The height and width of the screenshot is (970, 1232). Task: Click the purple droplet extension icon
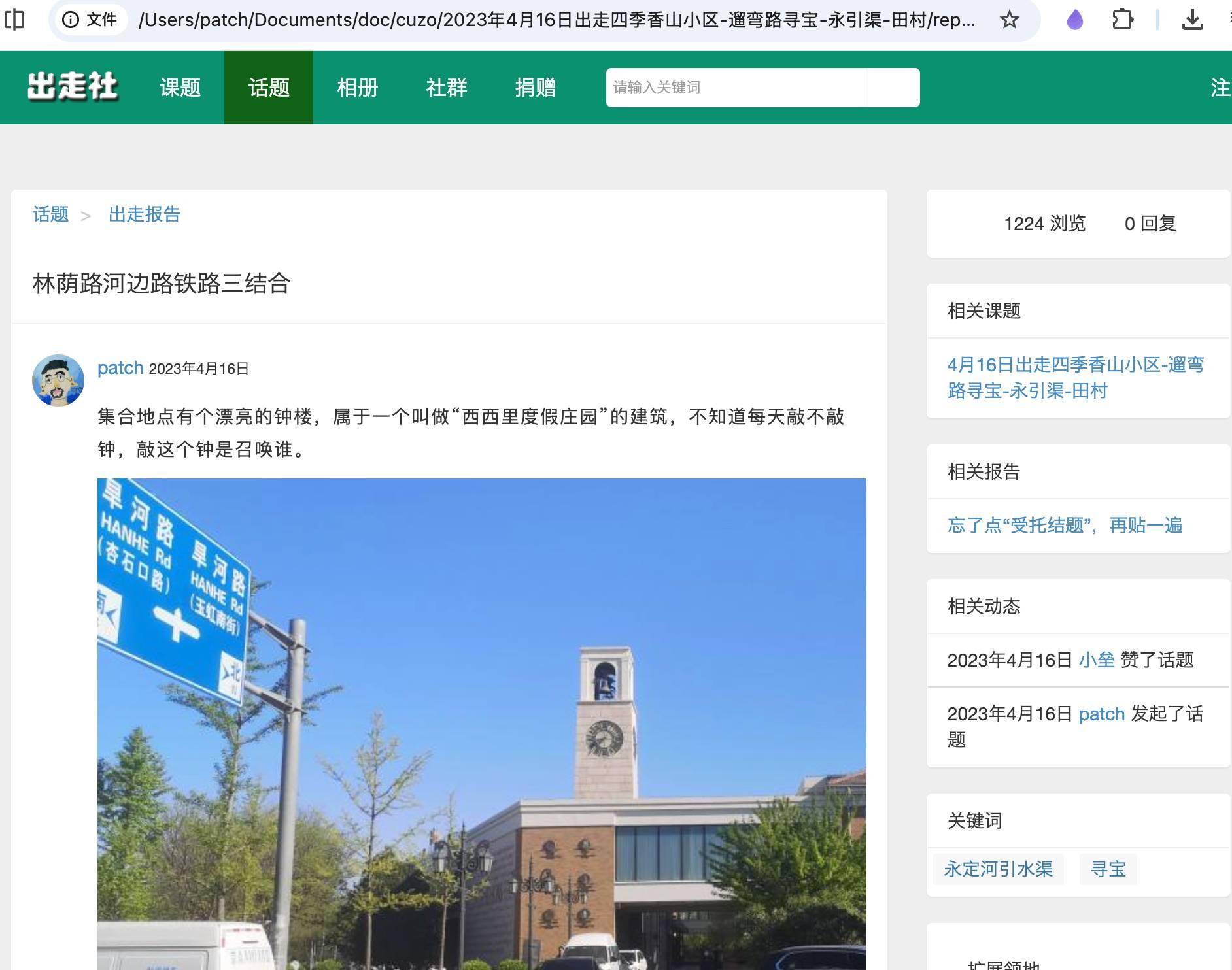(x=1074, y=20)
